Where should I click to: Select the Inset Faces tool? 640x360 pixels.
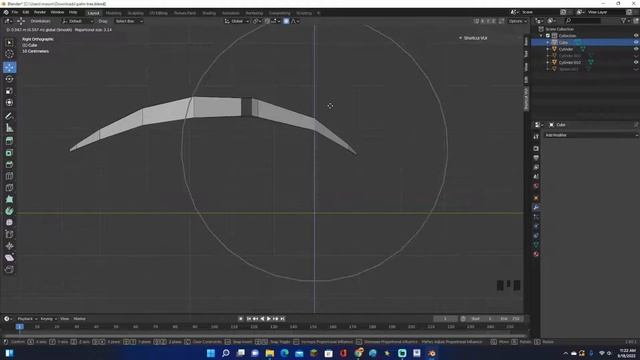pos(9,153)
